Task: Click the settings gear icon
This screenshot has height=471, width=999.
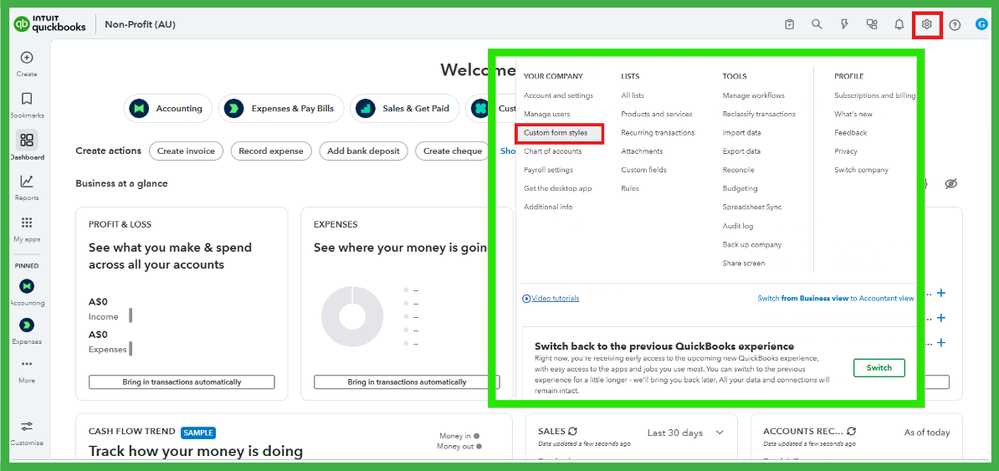Action: pos(927,24)
